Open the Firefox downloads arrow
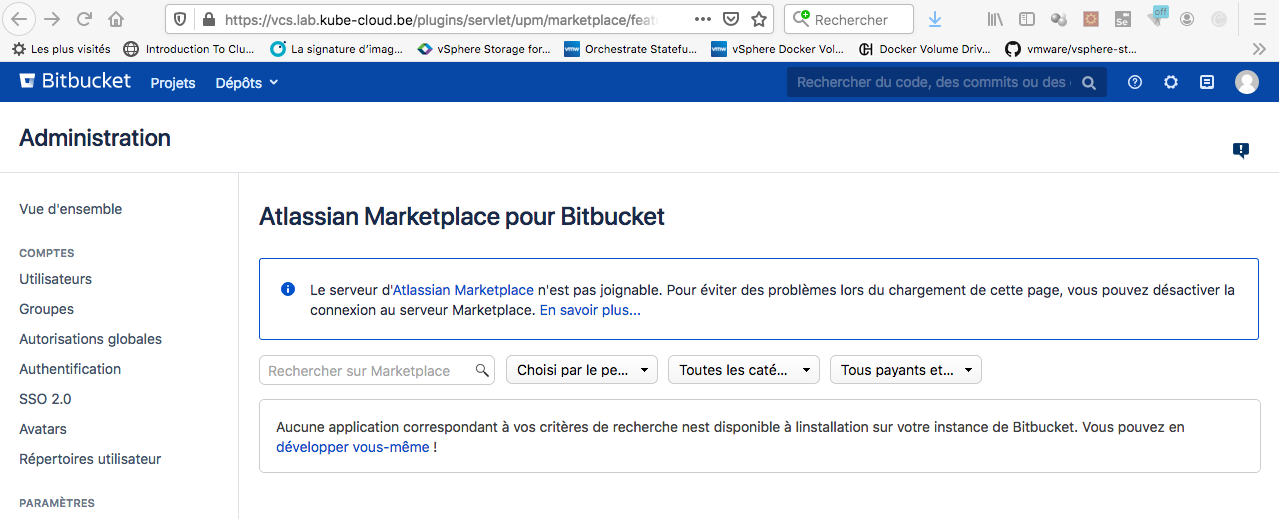This screenshot has height=519, width=1279. pos(935,19)
